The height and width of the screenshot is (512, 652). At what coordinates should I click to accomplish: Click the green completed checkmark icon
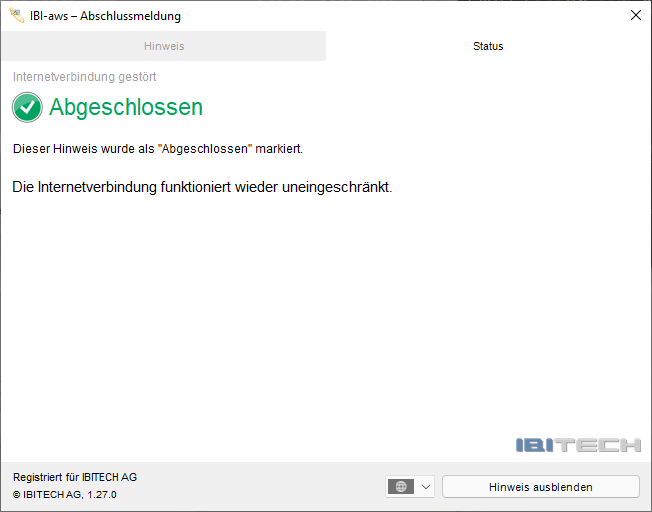pos(27,107)
